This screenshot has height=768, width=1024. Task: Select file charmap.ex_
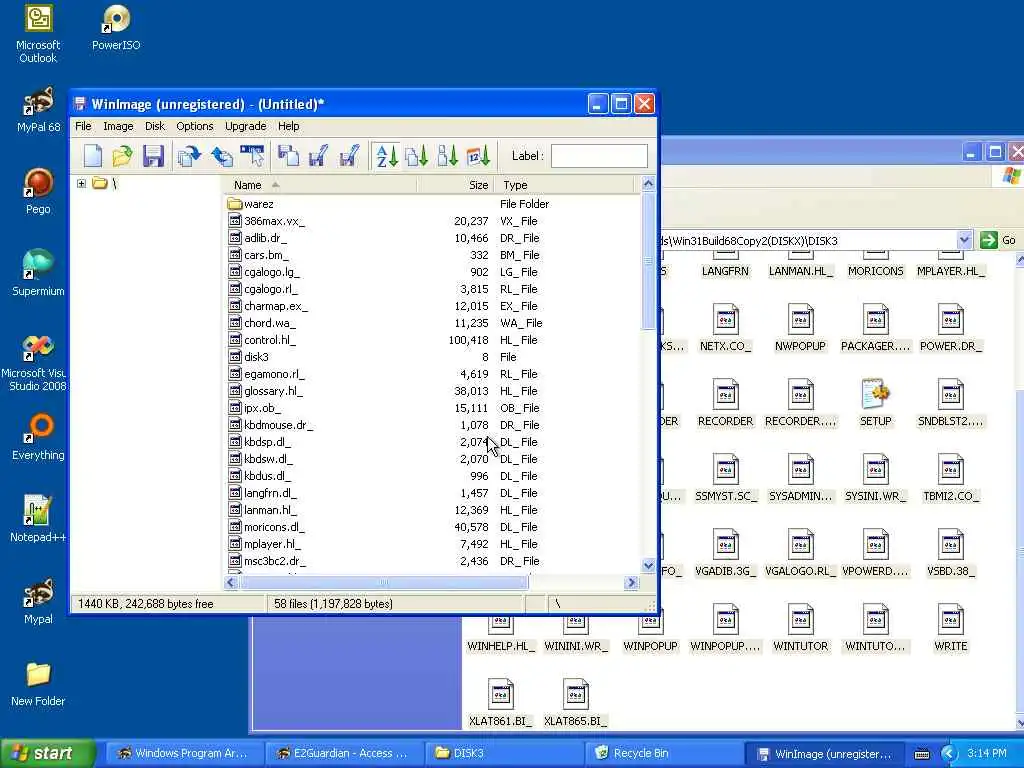(x=268, y=306)
